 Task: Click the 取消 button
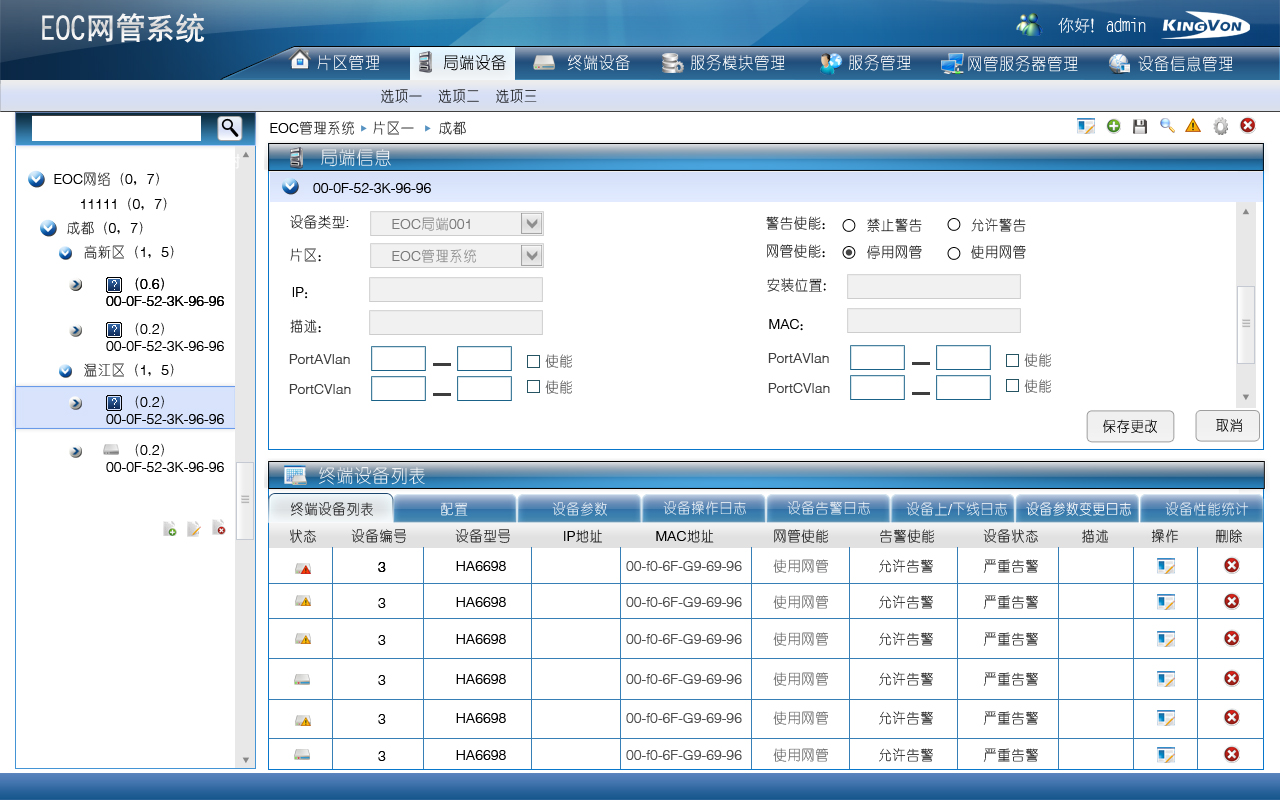1228,425
